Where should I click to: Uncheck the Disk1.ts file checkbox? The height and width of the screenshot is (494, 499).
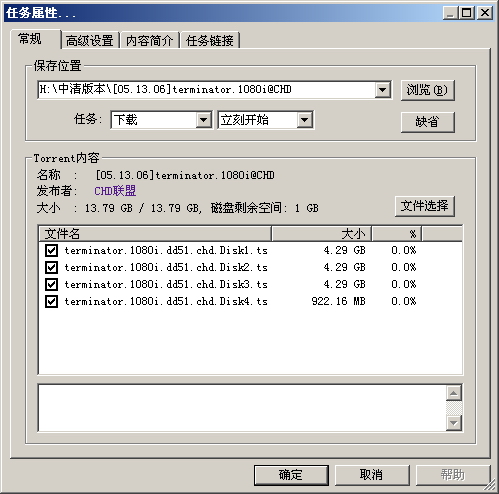(51, 250)
